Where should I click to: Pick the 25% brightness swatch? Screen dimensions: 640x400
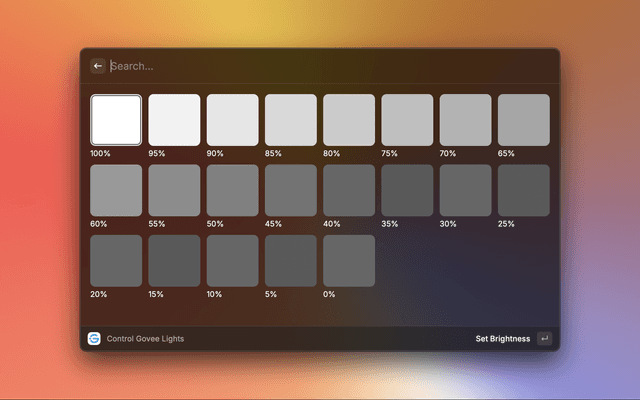point(524,190)
